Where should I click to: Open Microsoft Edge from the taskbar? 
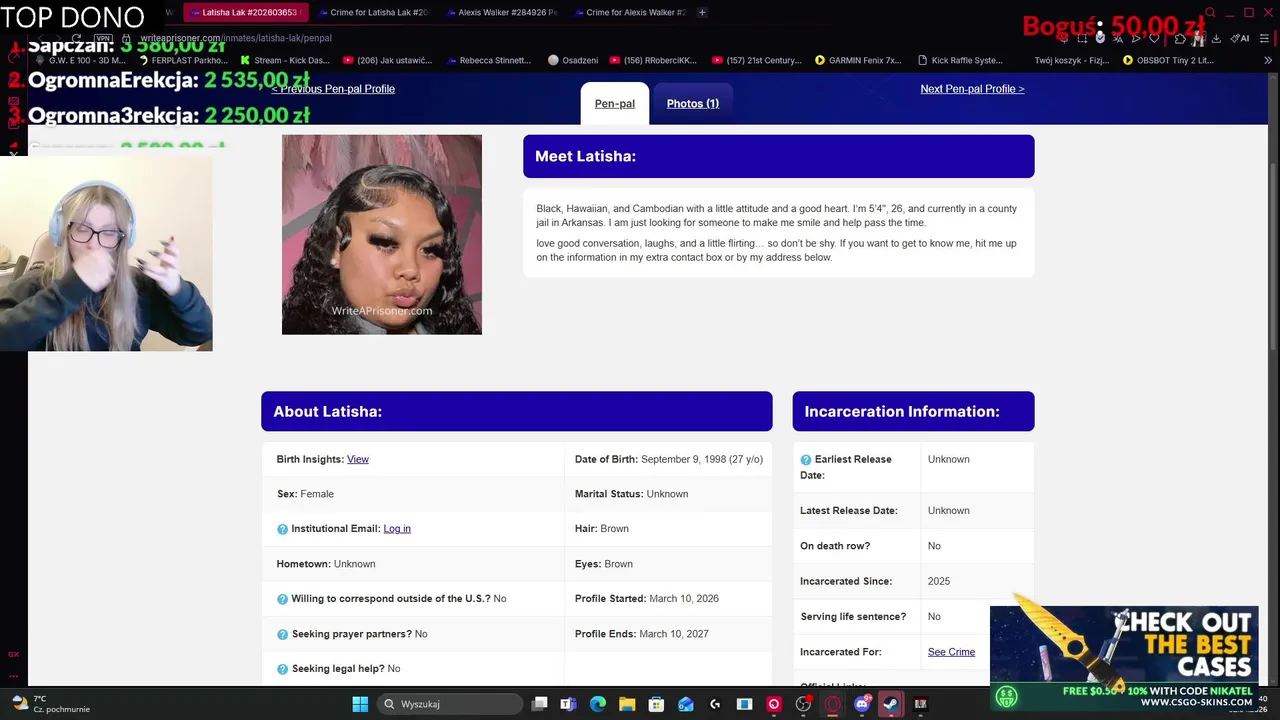click(598, 704)
